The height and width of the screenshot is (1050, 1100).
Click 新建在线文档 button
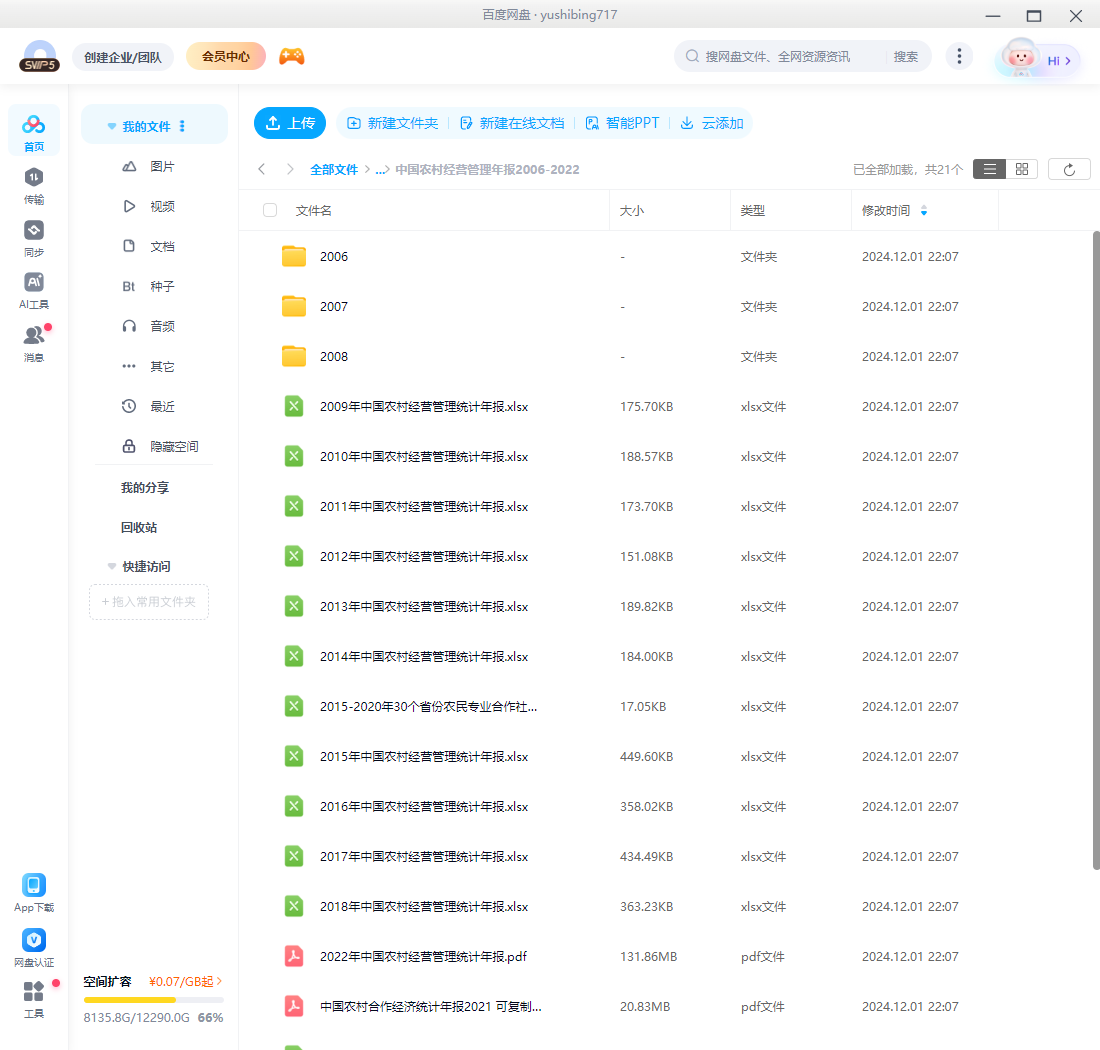pyautogui.click(x=512, y=123)
